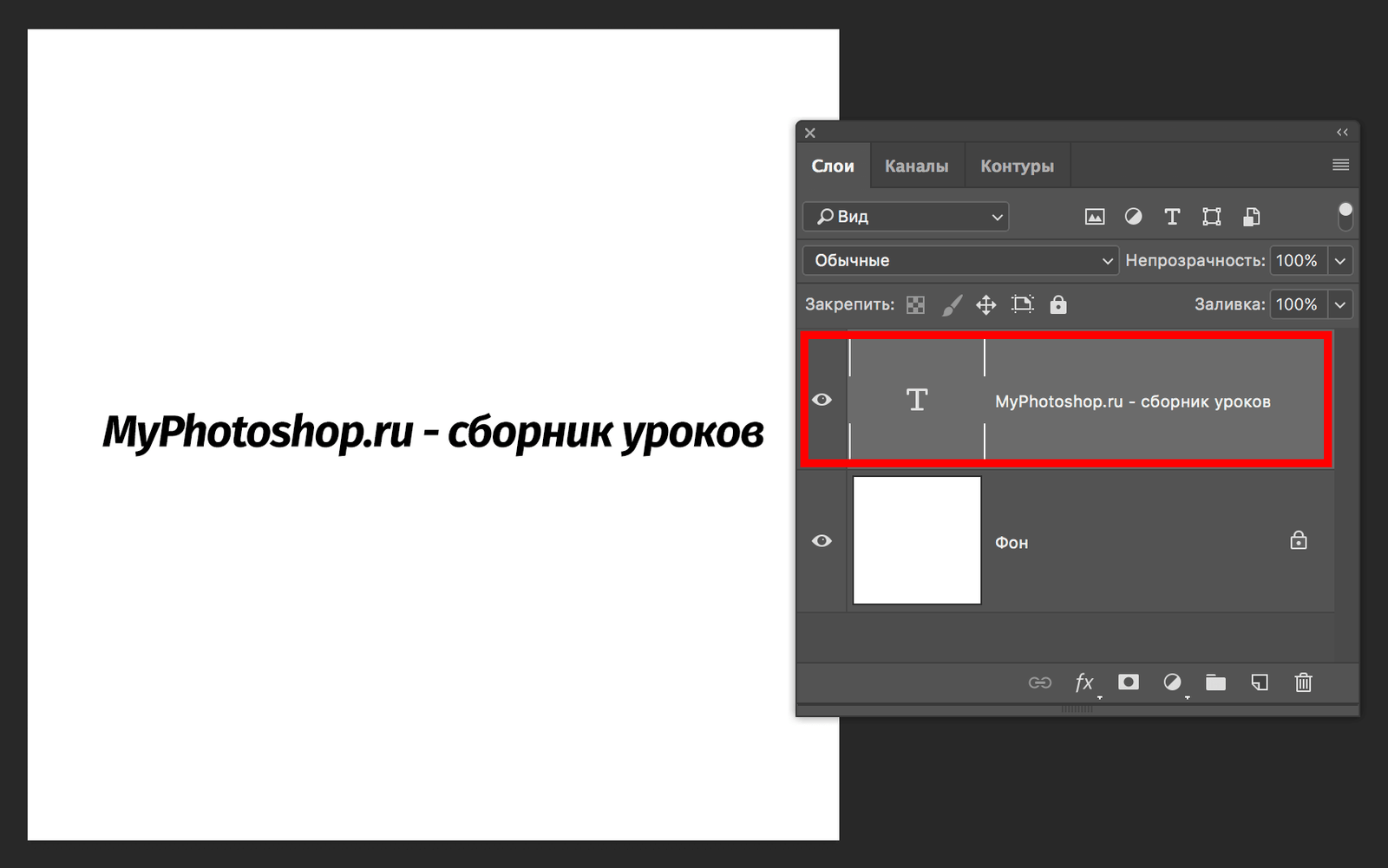1388x868 pixels.
Task: Hide the Фон background layer
Action: [x=822, y=541]
